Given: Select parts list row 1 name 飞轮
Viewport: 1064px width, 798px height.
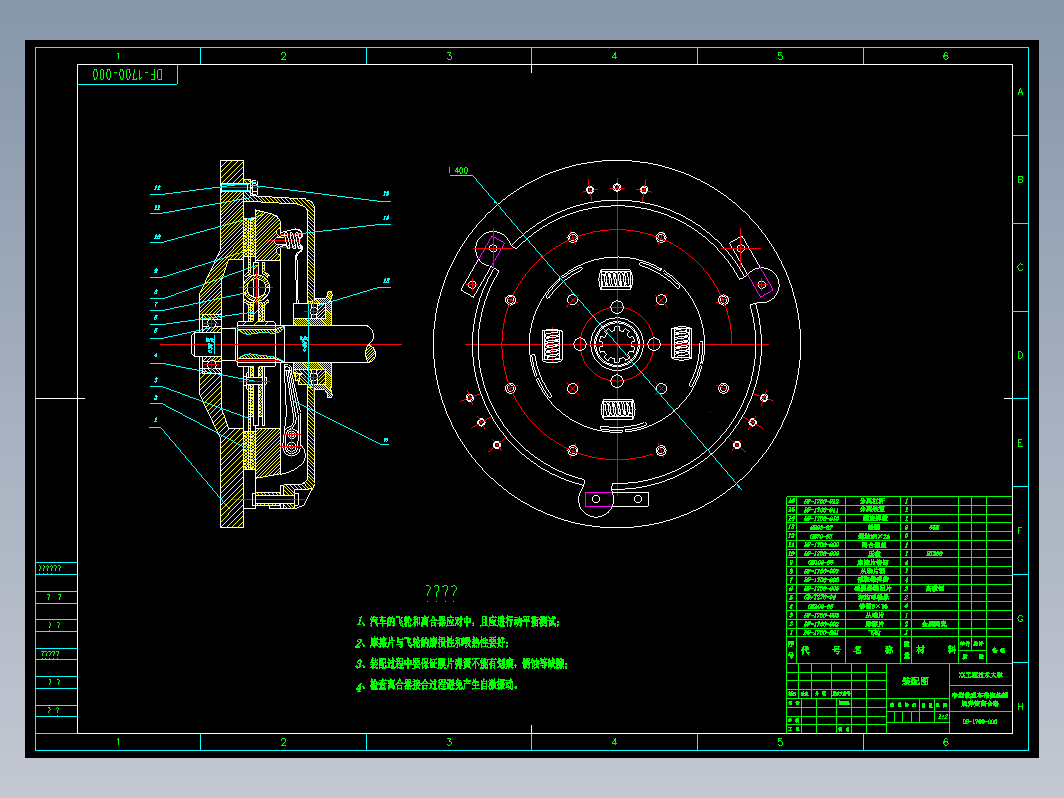Looking at the screenshot, I should tap(873, 632).
